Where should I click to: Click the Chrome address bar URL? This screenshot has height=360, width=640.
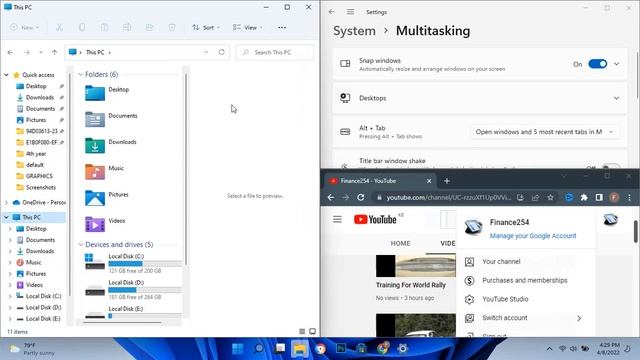448,198
